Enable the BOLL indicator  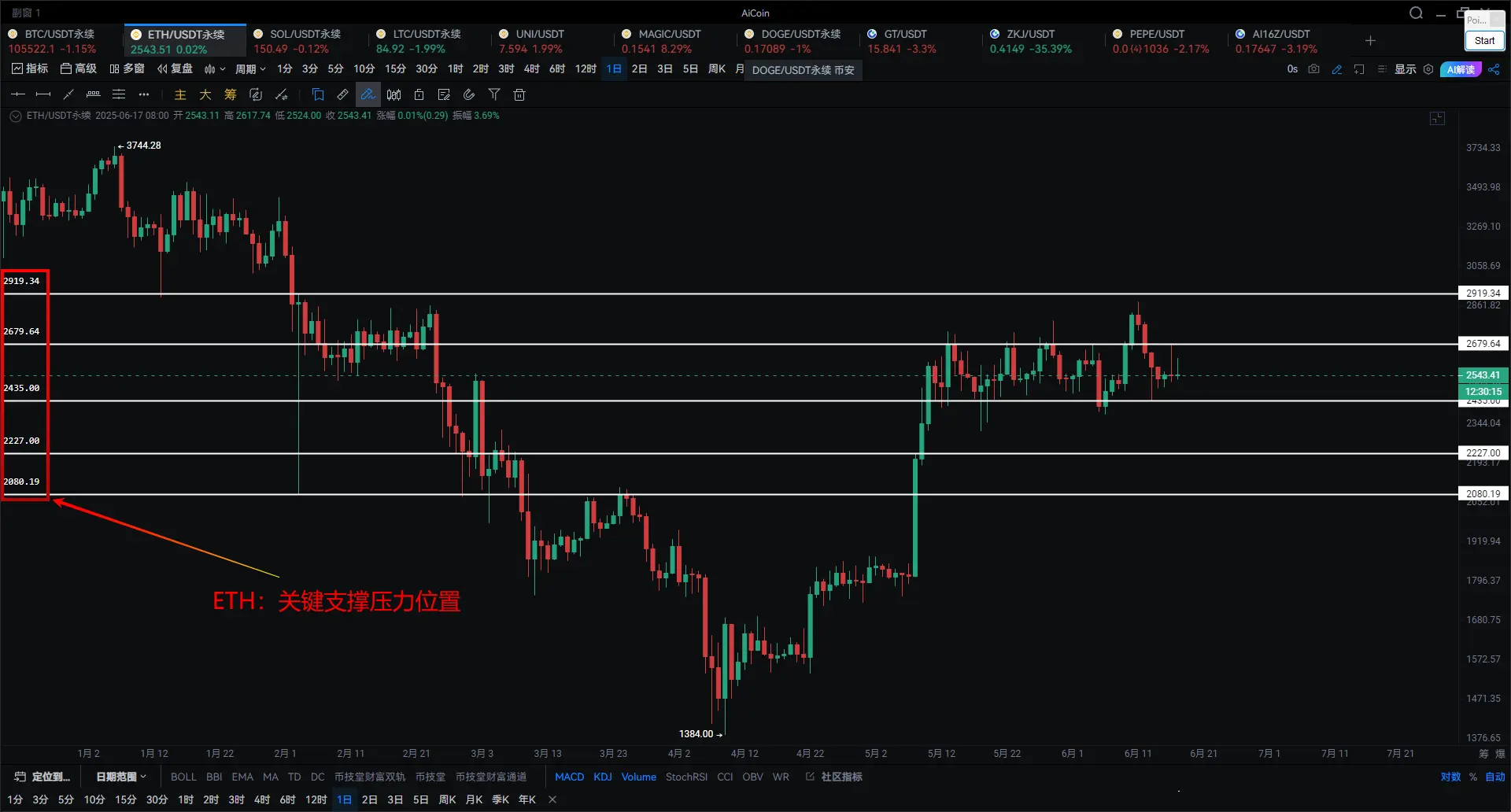click(183, 777)
